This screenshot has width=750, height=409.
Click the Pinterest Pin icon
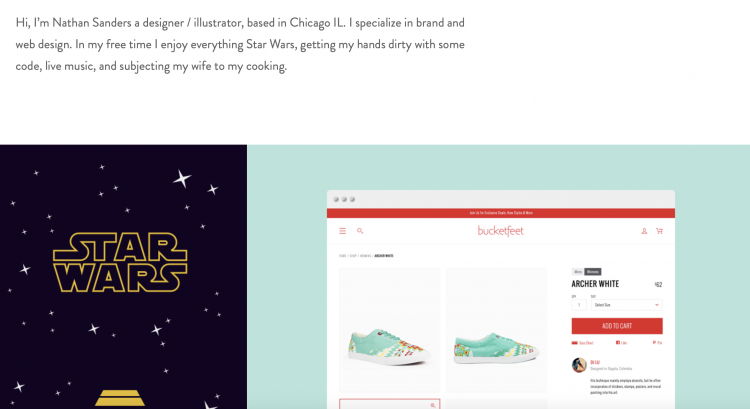point(654,343)
